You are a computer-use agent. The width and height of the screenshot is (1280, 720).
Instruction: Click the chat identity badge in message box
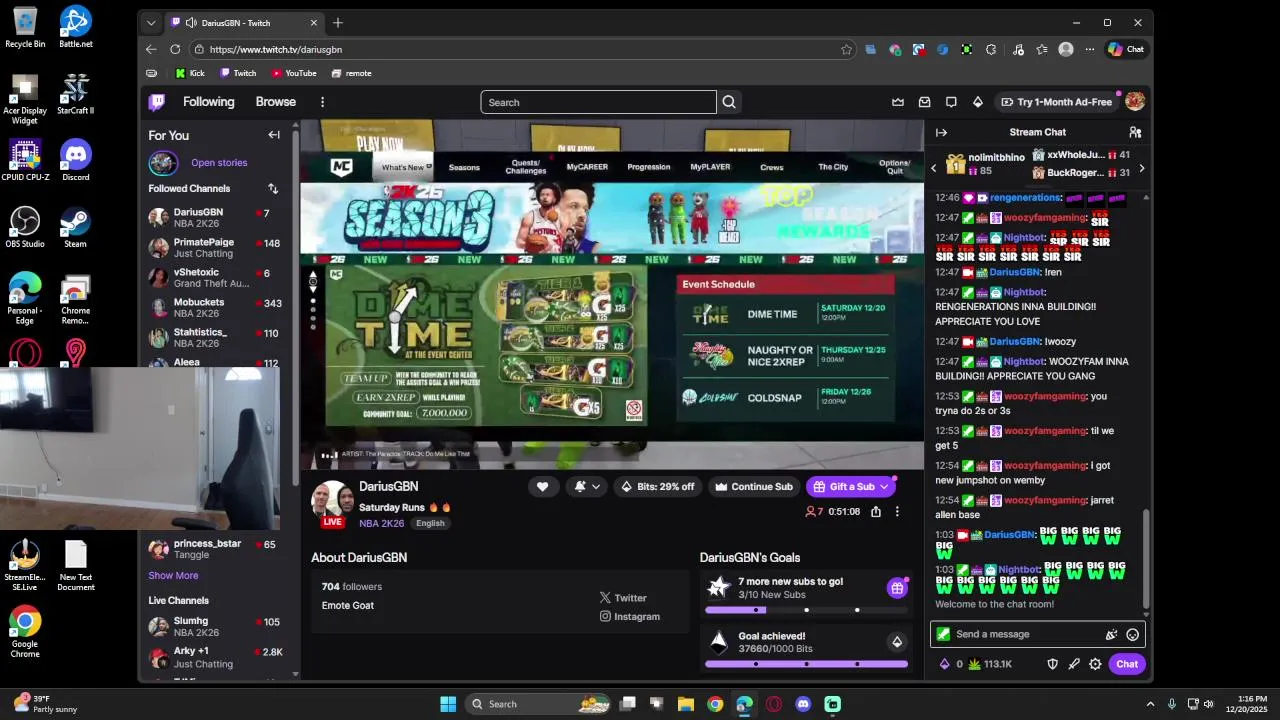pos(943,634)
